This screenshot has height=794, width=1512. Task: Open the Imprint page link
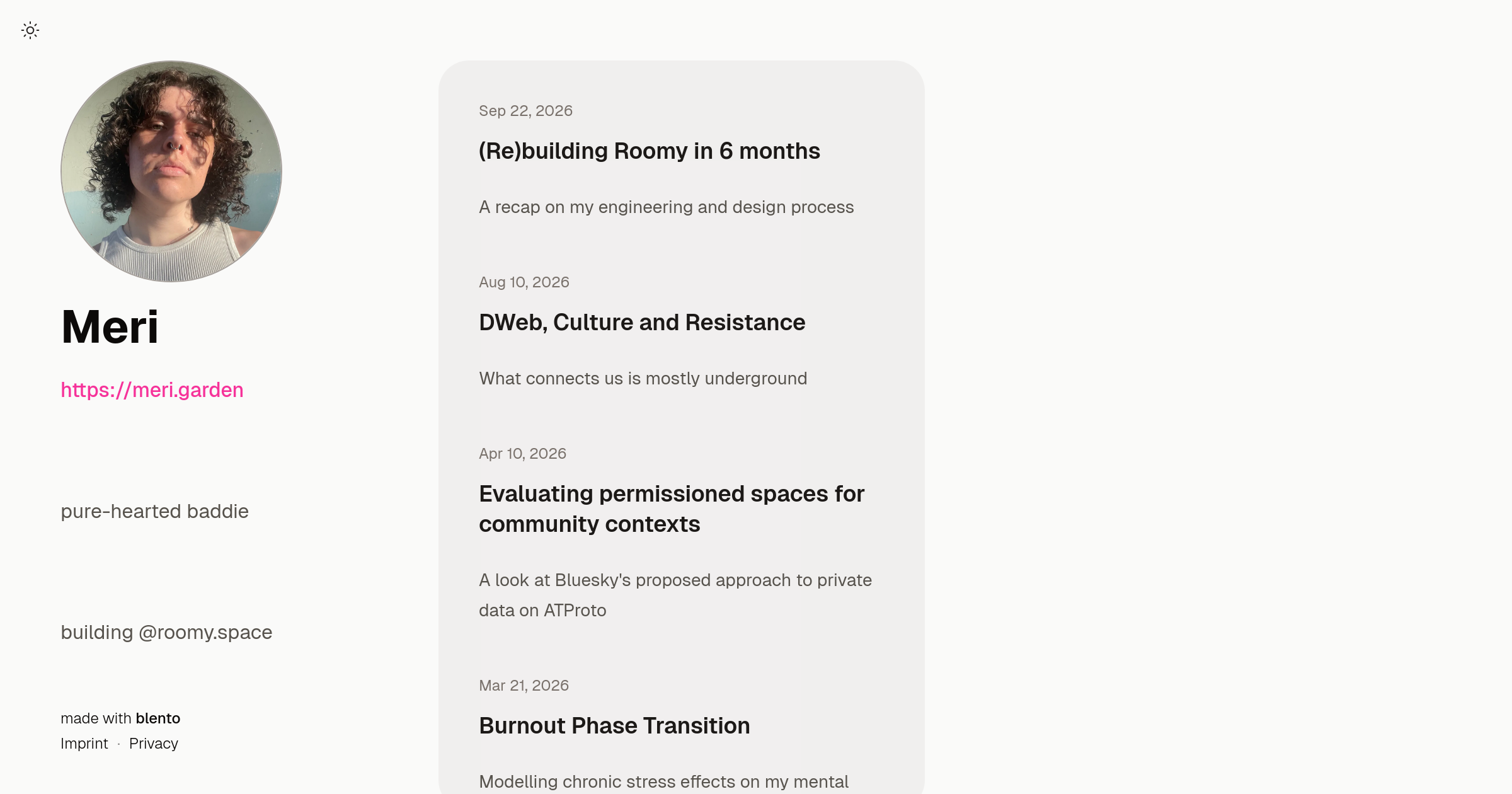tap(84, 744)
